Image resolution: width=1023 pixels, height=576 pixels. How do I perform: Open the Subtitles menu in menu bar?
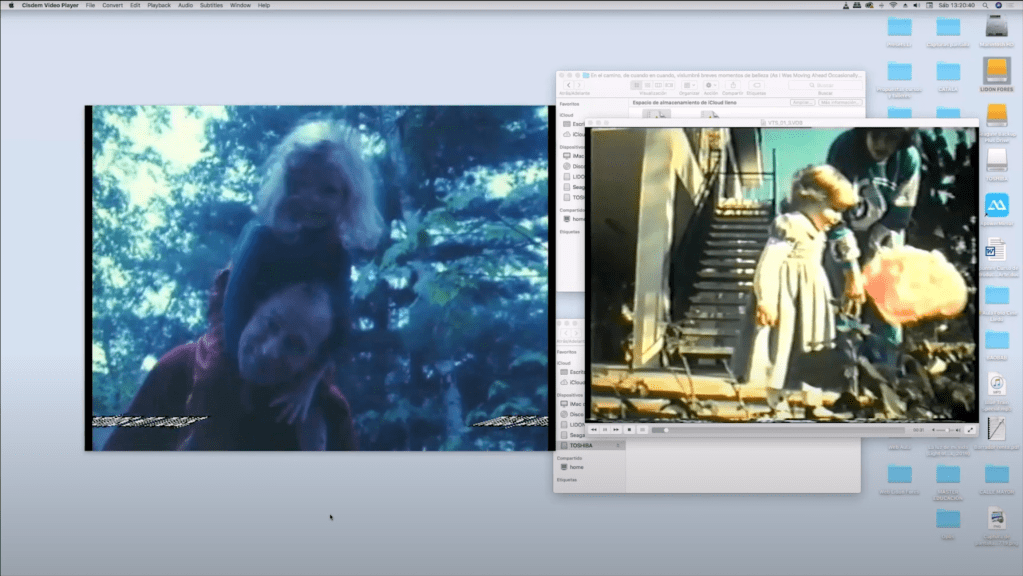(211, 5)
